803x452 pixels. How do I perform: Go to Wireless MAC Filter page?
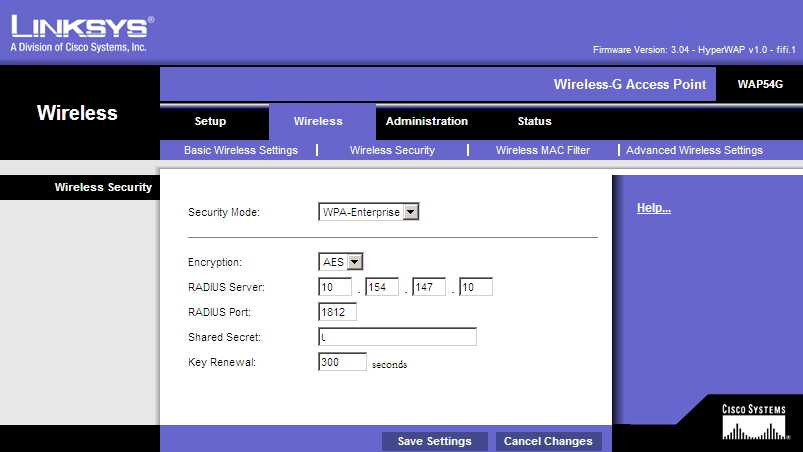543,150
